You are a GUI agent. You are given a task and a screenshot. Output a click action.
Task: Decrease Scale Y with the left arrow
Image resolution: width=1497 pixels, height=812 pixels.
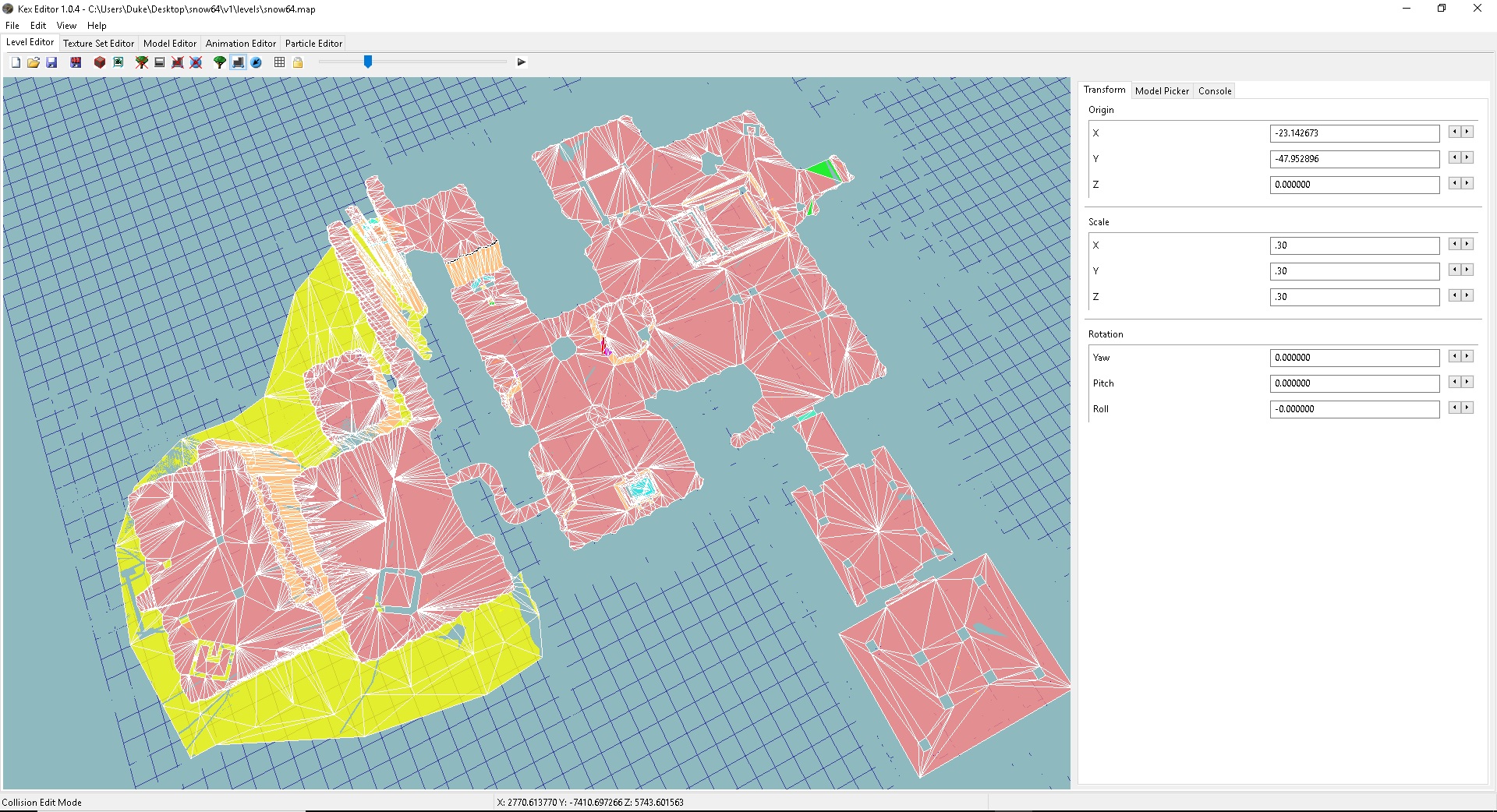point(1454,270)
